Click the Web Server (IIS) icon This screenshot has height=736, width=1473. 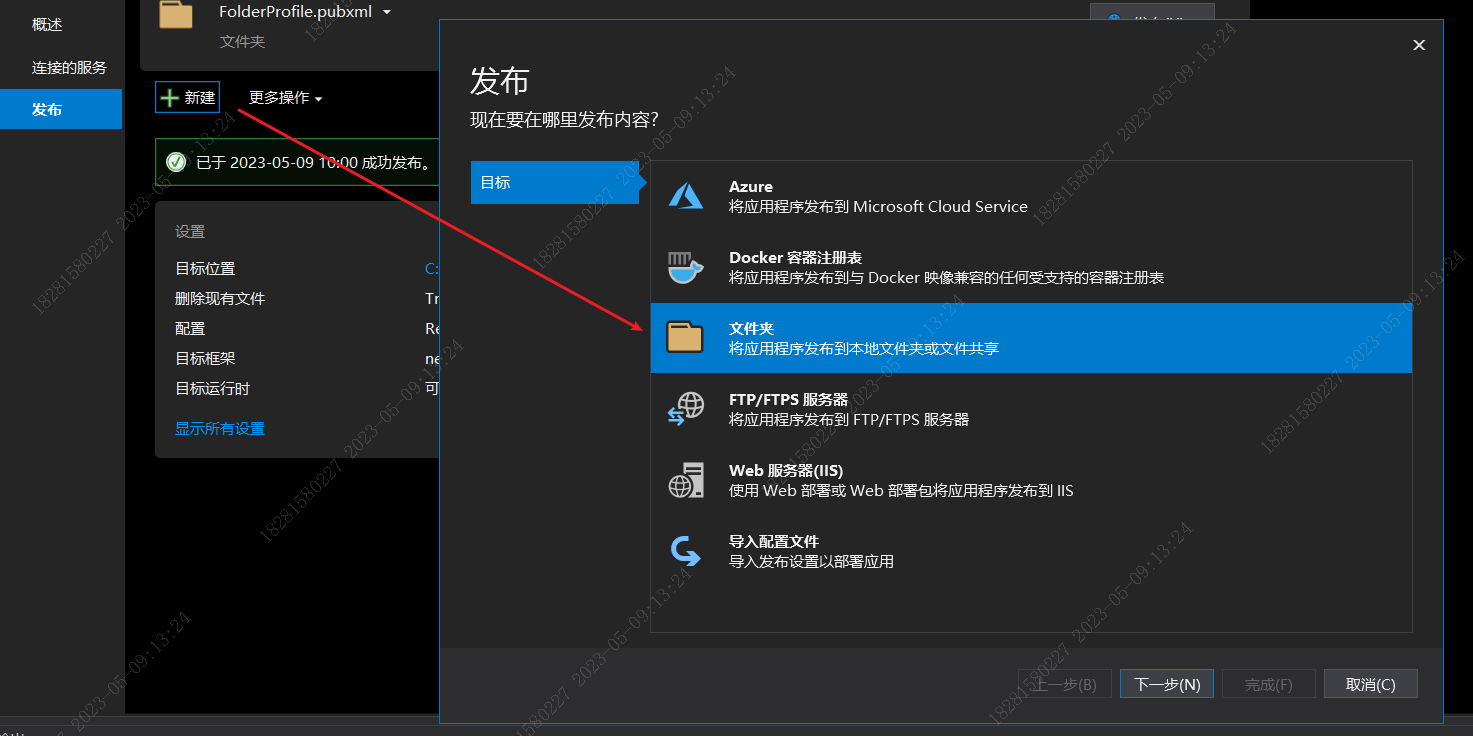[686, 480]
